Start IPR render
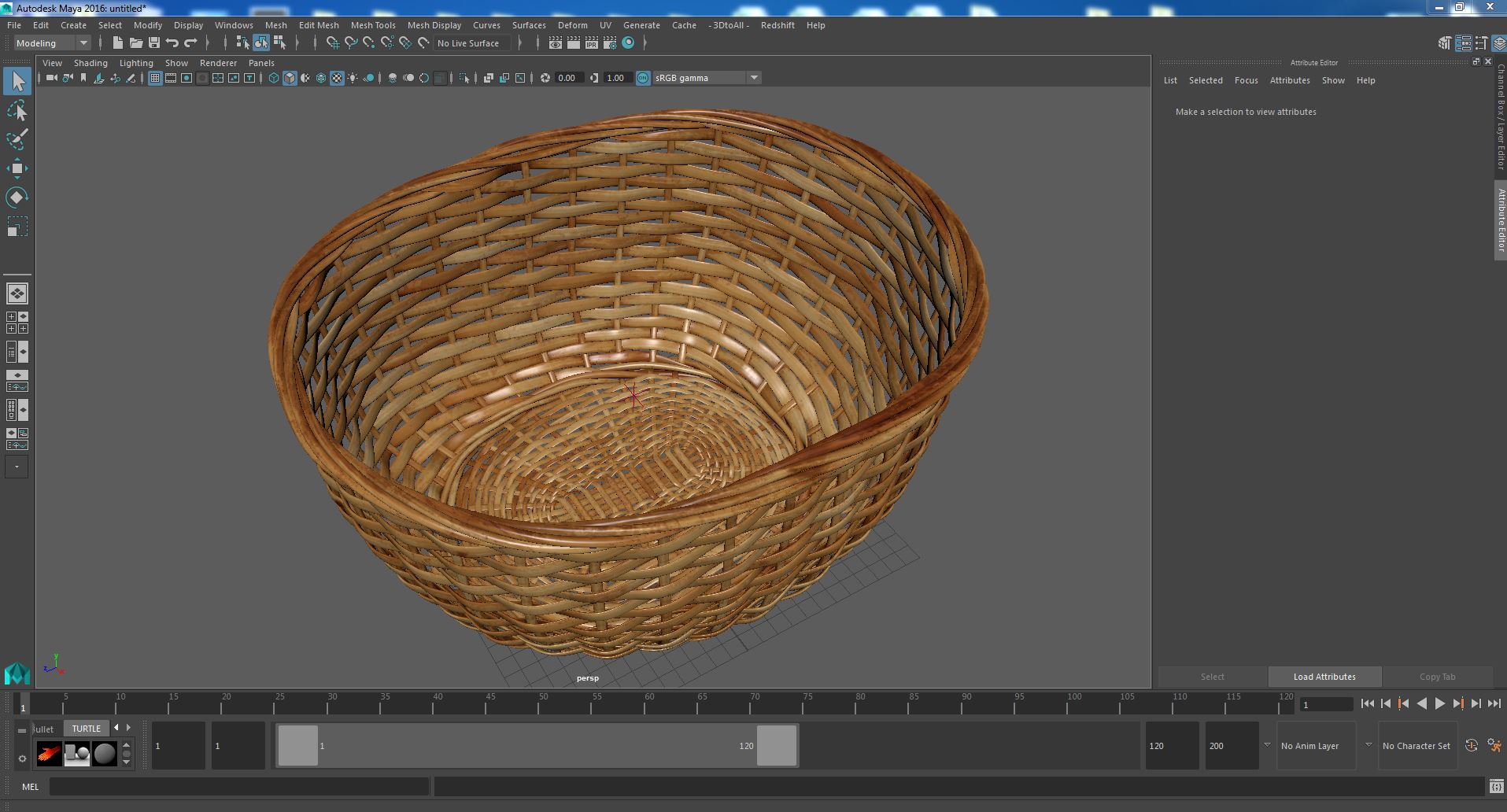 point(592,43)
